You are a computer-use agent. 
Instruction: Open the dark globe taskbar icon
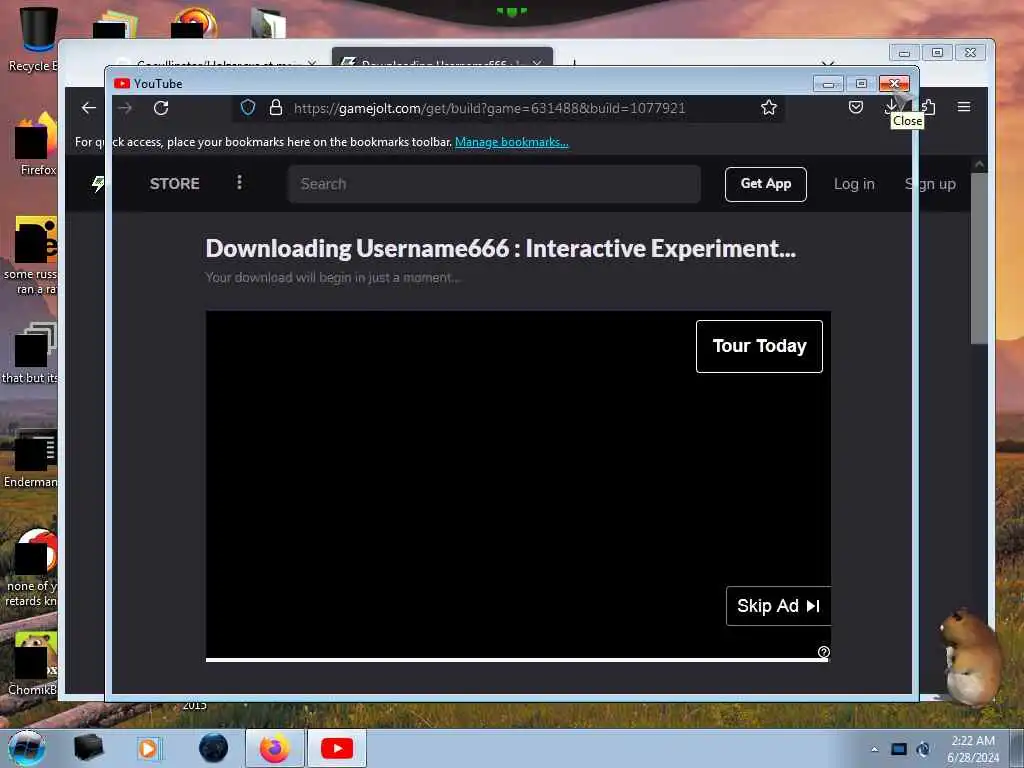[214, 748]
